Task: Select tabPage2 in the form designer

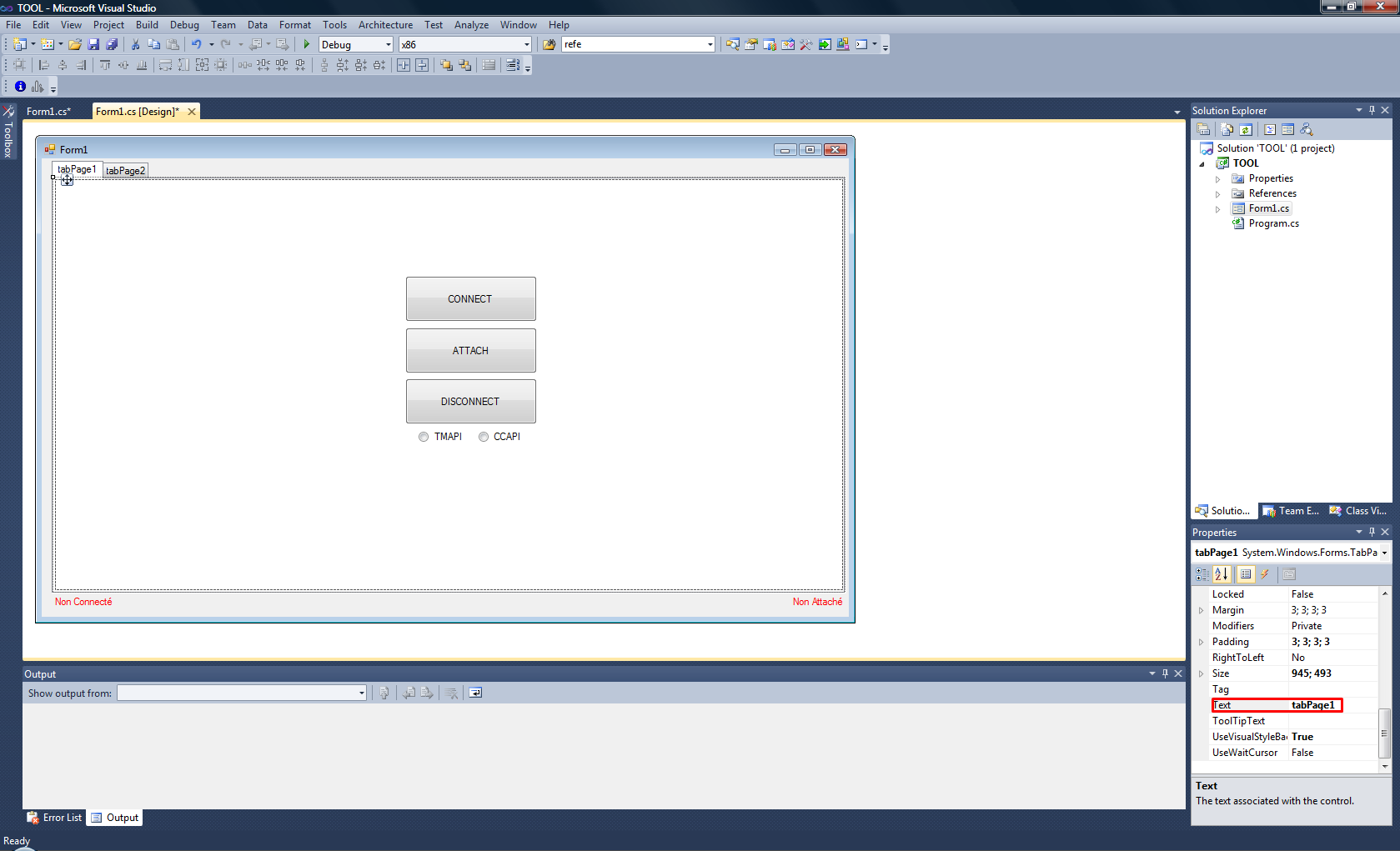Action: tap(125, 171)
